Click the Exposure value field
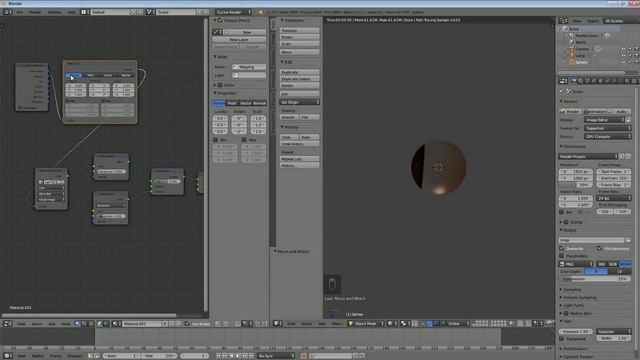 point(576,331)
